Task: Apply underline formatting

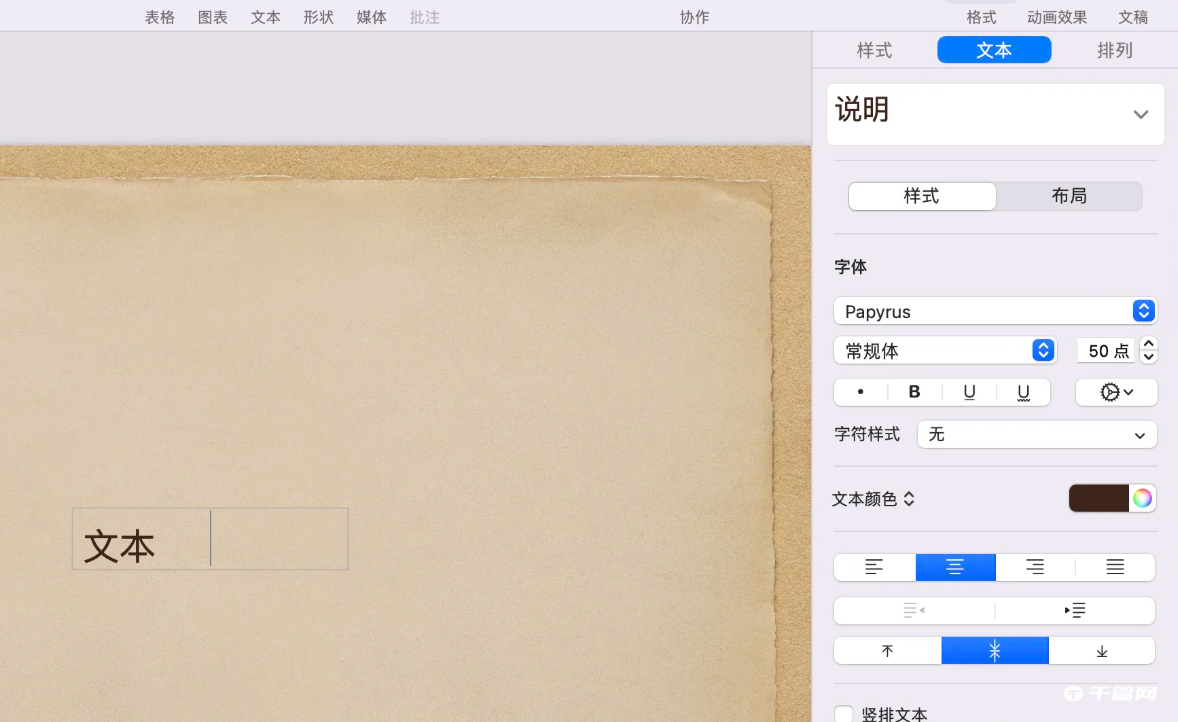Action: coord(968,391)
